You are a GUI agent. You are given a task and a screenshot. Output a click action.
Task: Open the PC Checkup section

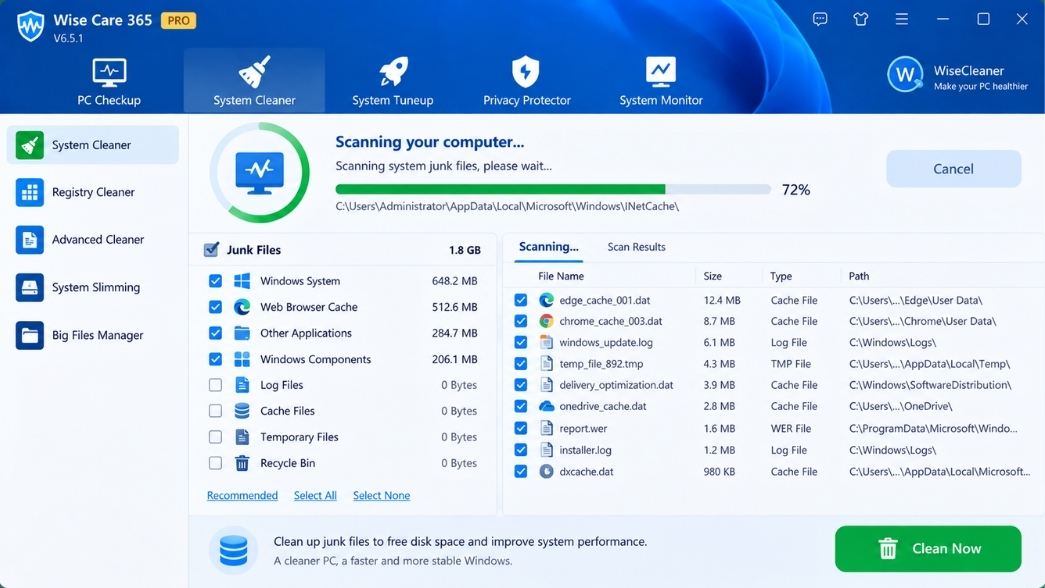point(109,81)
